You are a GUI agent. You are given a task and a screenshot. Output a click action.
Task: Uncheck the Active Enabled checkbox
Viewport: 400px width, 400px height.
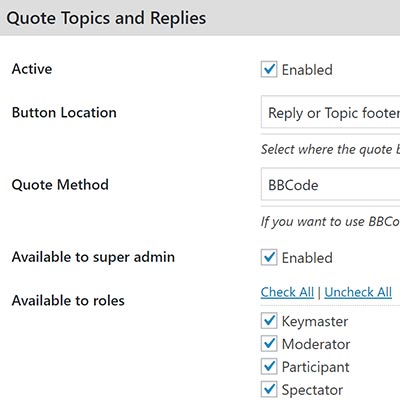[x=269, y=70]
